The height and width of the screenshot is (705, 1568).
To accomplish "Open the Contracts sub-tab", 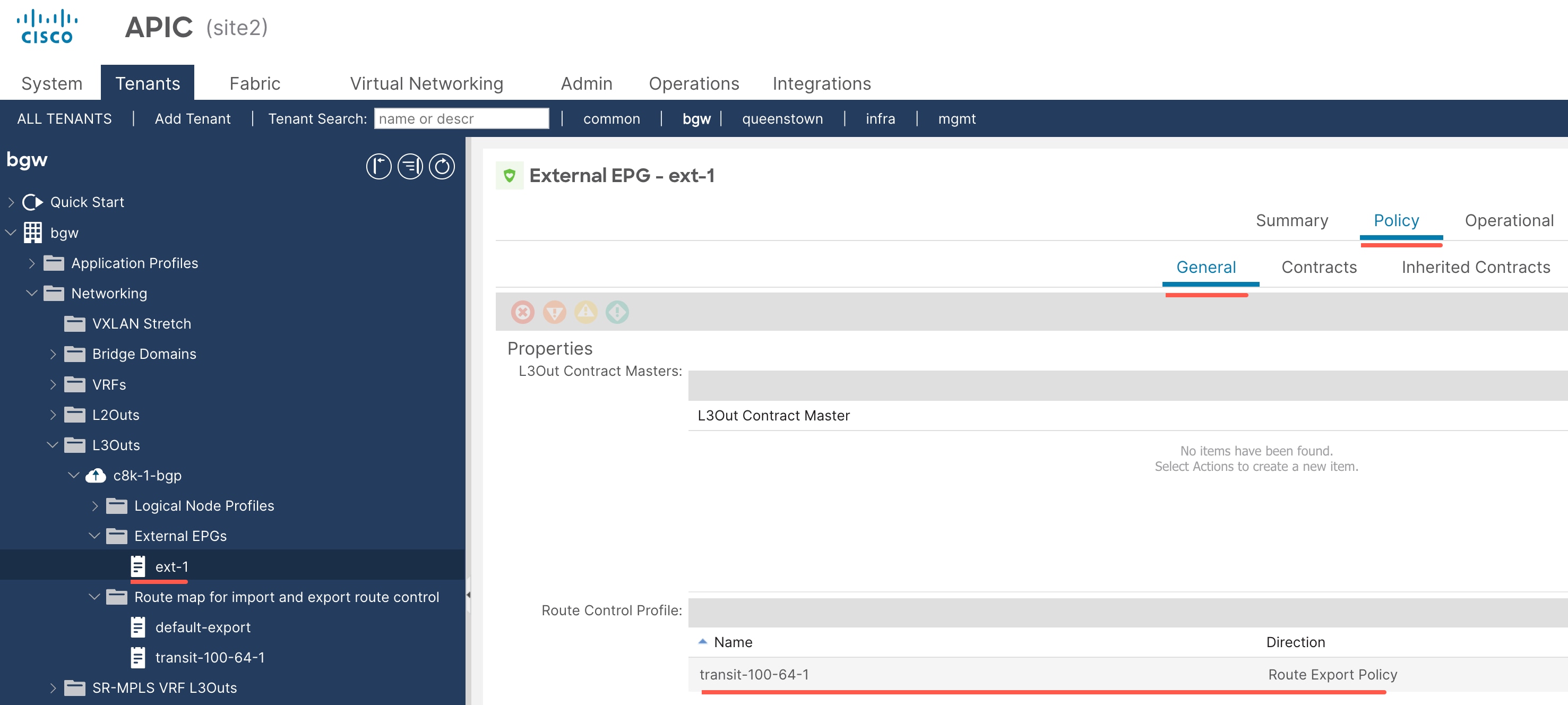I will [x=1319, y=267].
